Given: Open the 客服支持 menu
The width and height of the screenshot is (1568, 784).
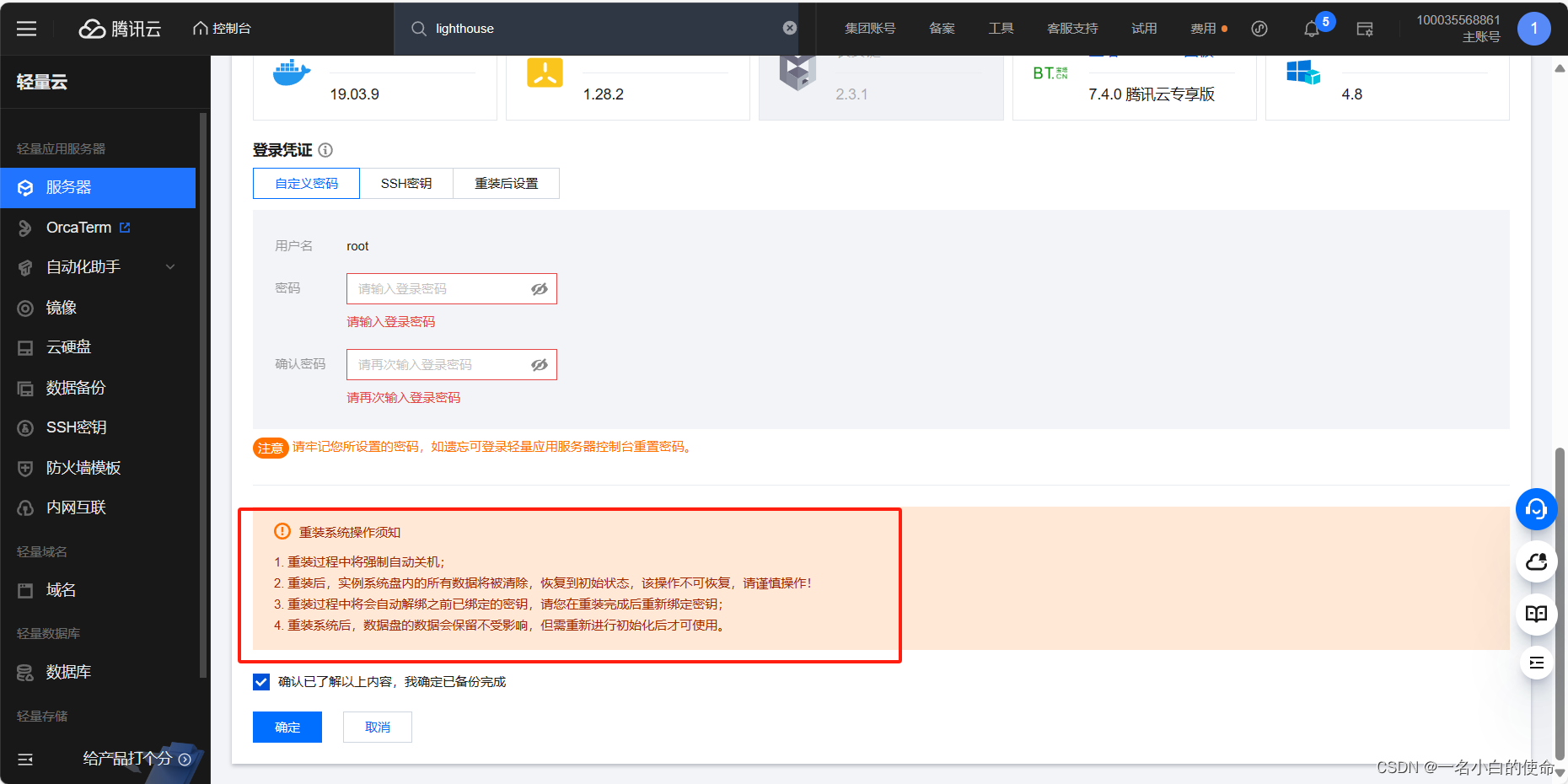Looking at the screenshot, I should pyautogui.click(x=1072, y=29).
